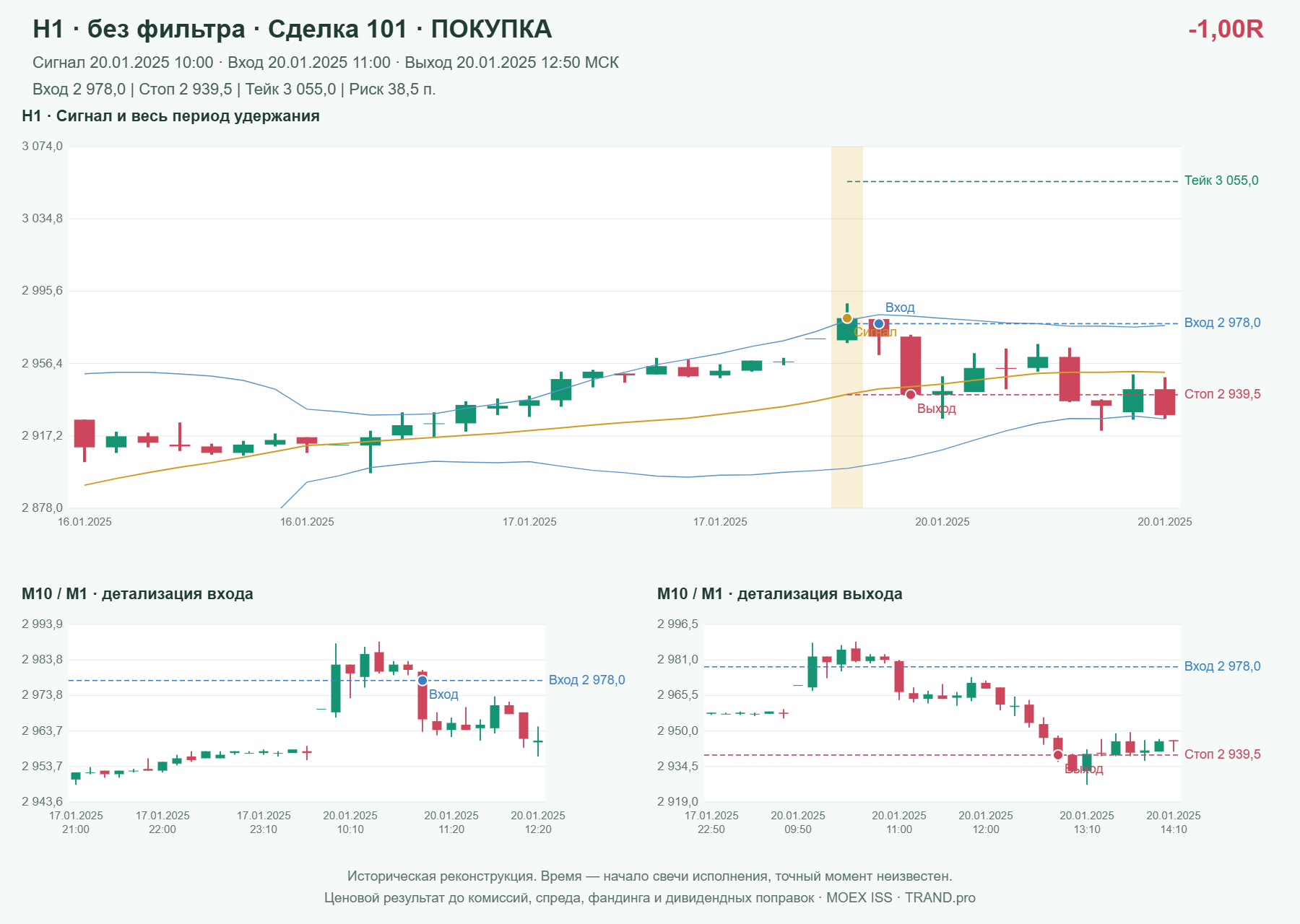Click the '20.01.2025 12:20' time axis label
This screenshot has height=924, width=1300.
[x=538, y=822]
